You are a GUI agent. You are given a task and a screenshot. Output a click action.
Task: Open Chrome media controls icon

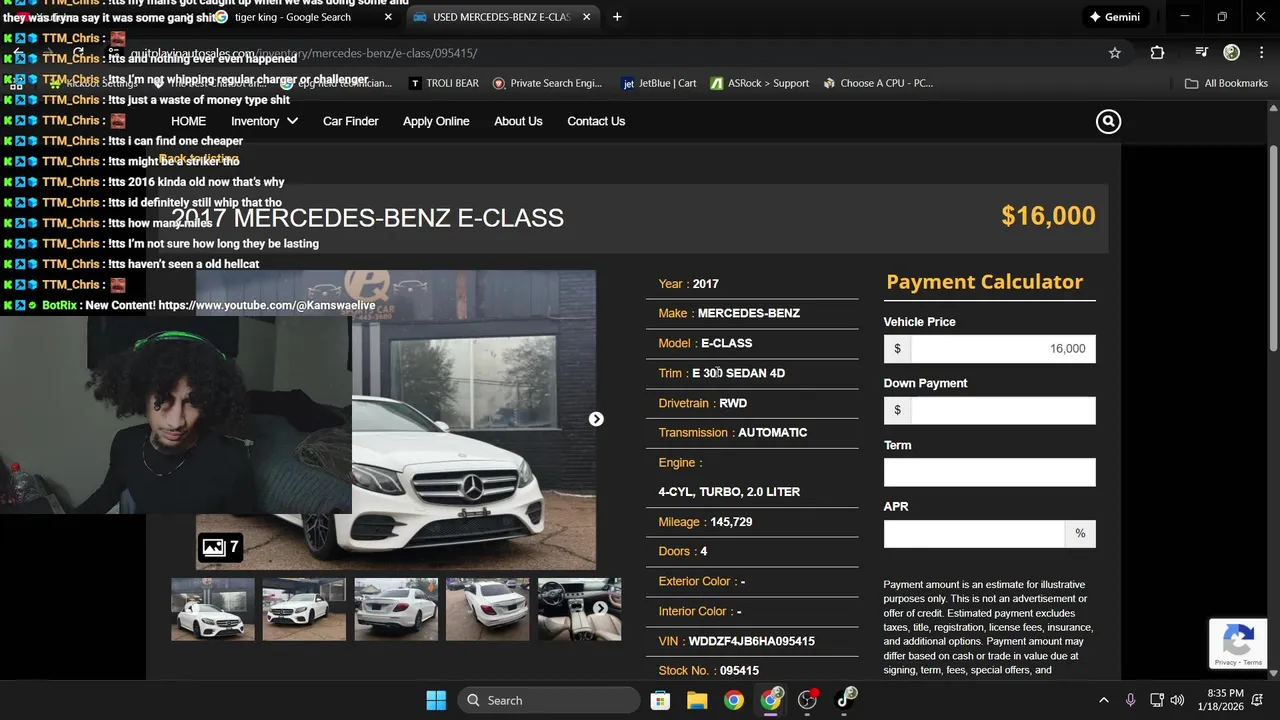(1201, 53)
